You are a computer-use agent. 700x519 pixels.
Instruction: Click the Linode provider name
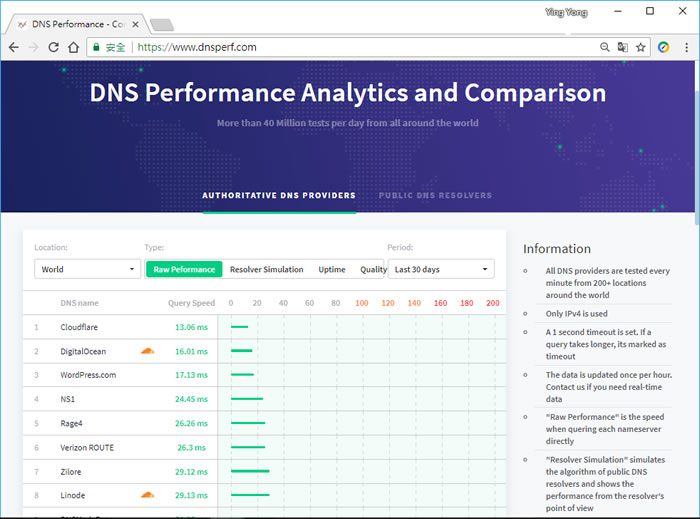72,495
